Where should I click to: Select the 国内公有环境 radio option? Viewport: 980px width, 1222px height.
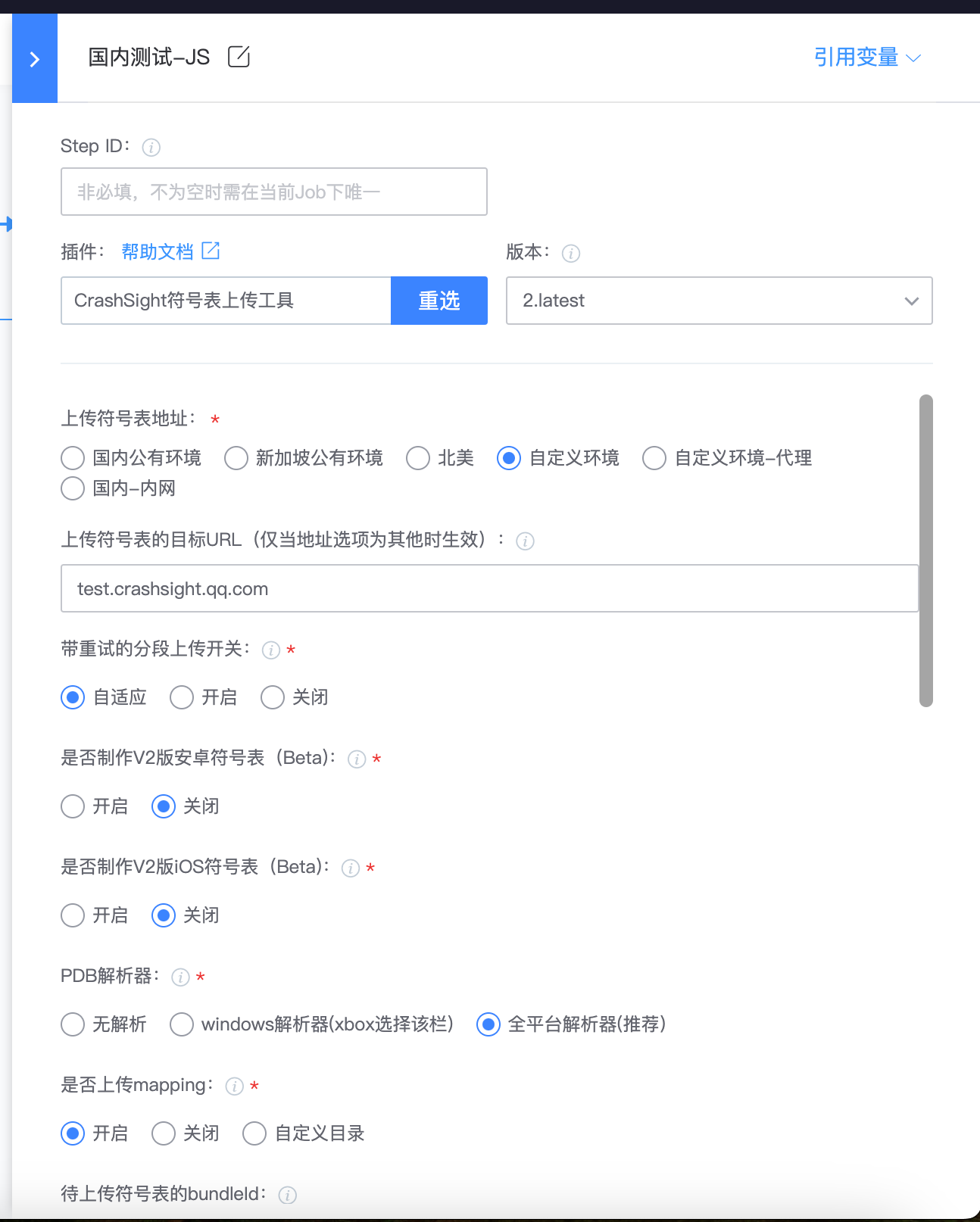(x=73, y=458)
